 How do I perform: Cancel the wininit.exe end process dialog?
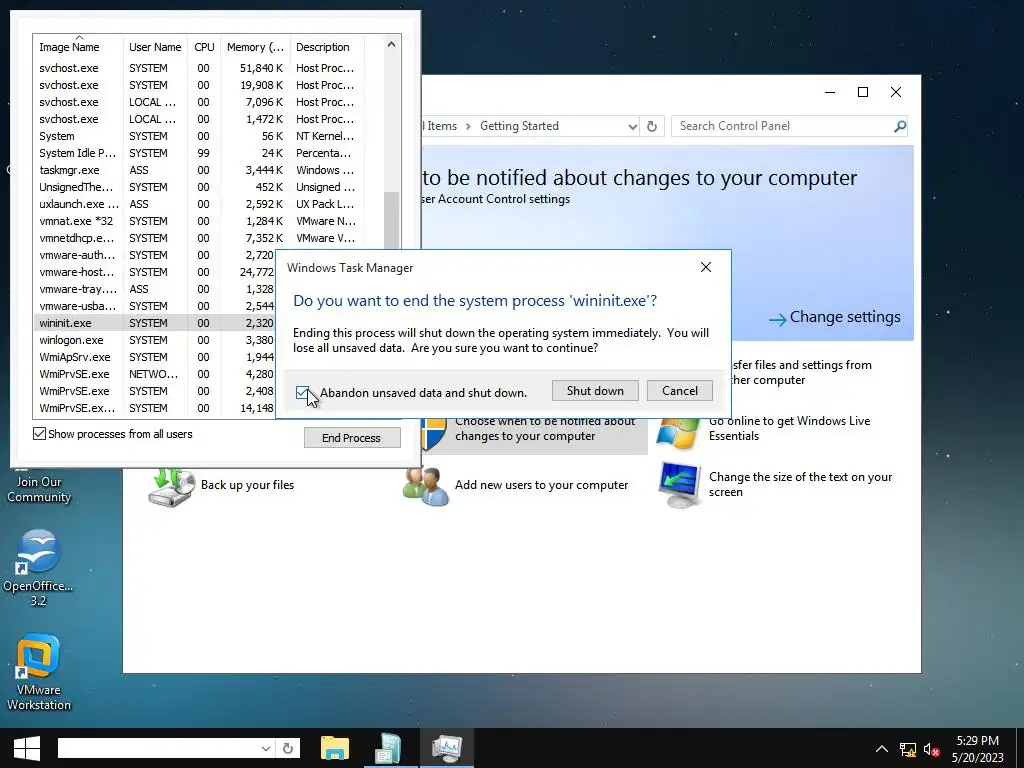(x=679, y=391)
